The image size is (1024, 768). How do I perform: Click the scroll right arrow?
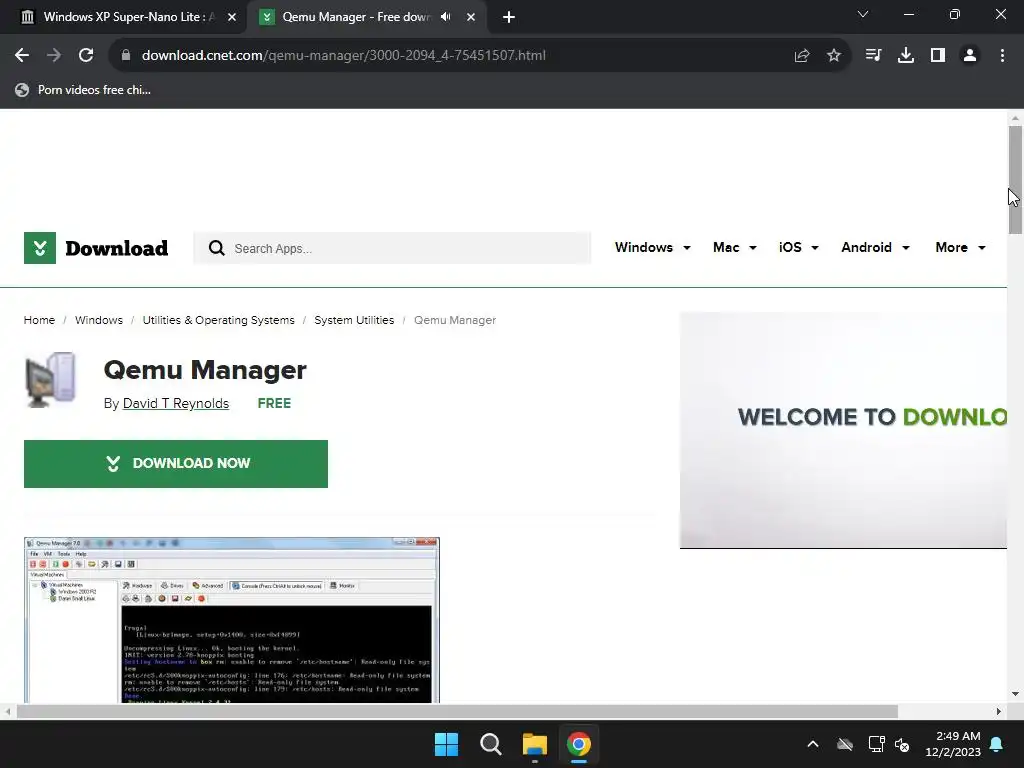pos(999,711)
